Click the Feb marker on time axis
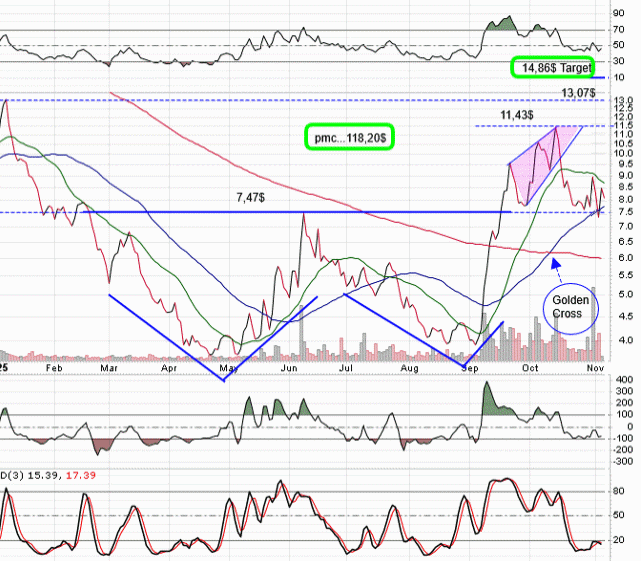The image size is (641, 561). 54,368
